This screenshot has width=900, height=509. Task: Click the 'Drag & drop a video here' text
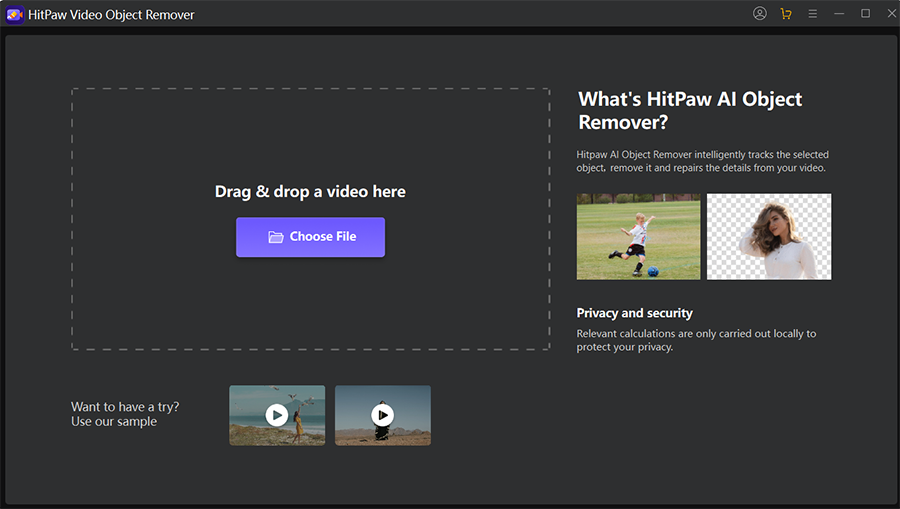tap(310, 192)
